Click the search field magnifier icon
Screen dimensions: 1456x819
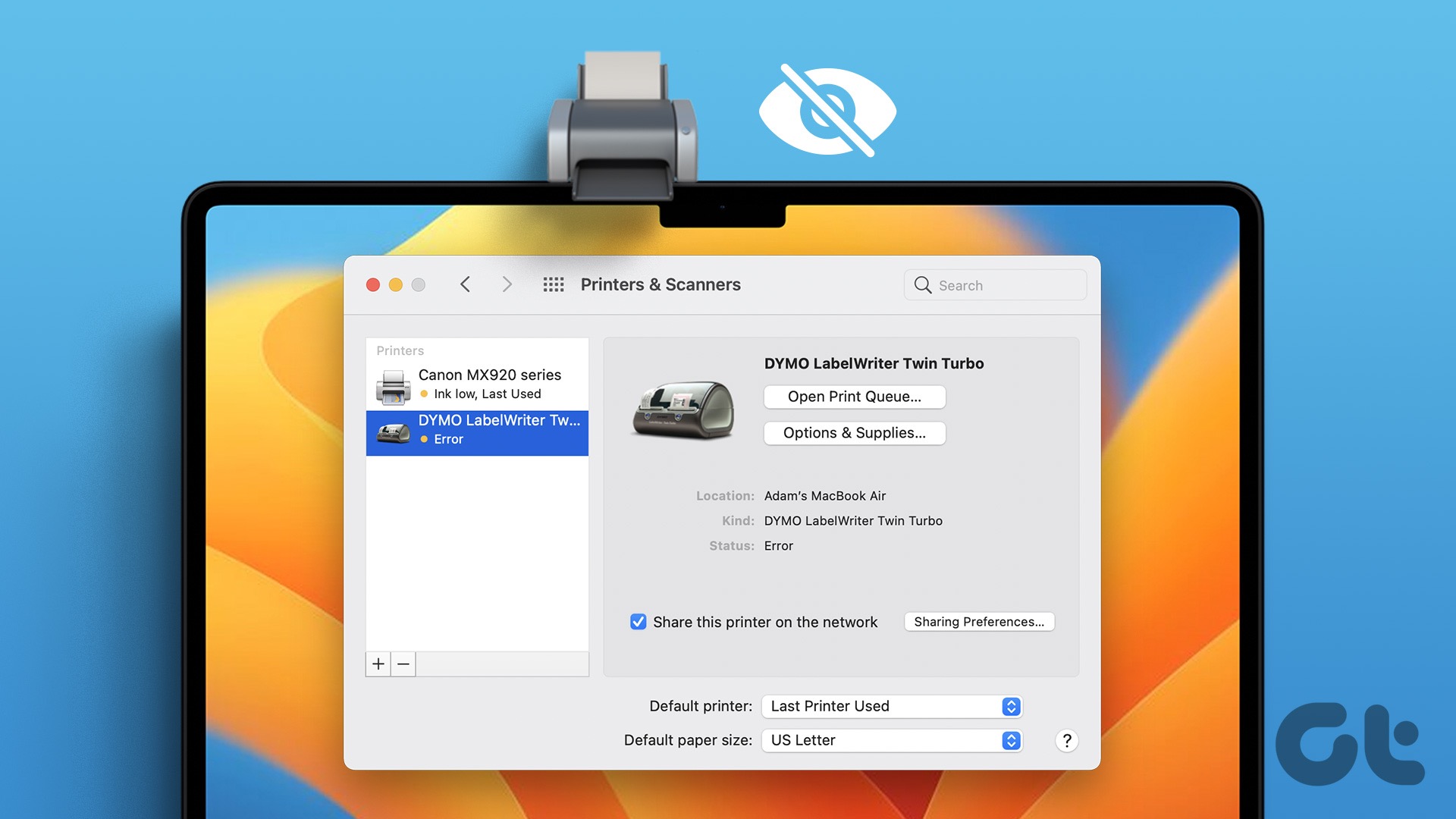click(x=921, y=284)
